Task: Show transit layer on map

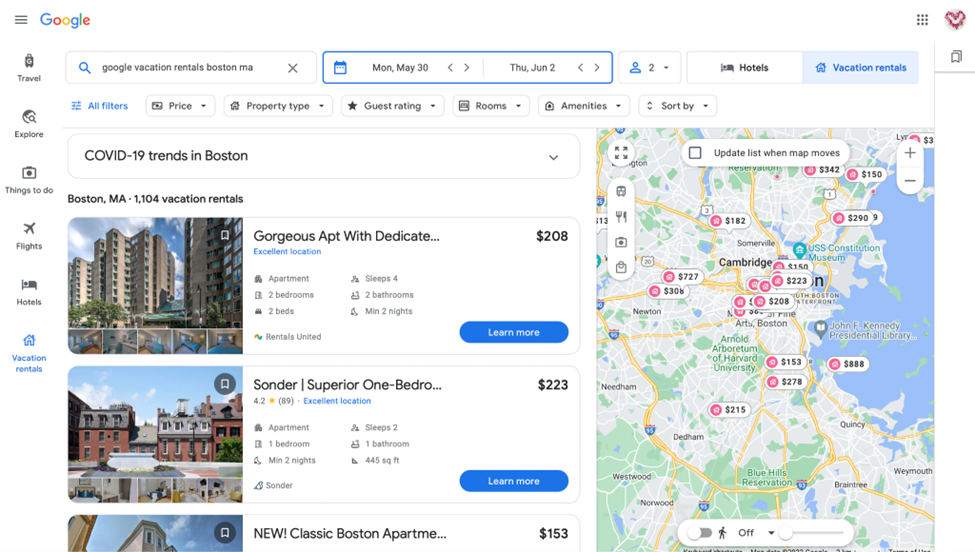Action: click(x=621, y=191)
